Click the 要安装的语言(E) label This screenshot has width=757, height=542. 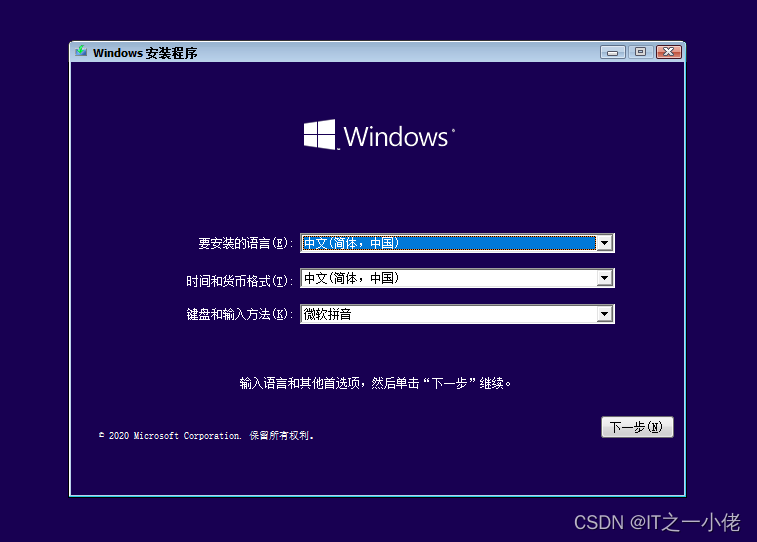click(245, 243)
